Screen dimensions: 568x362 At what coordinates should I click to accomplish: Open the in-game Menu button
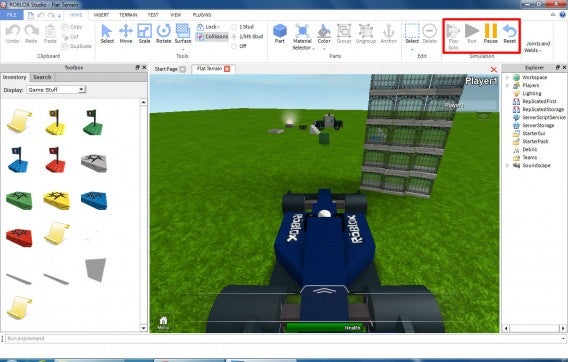pos(163,323)
